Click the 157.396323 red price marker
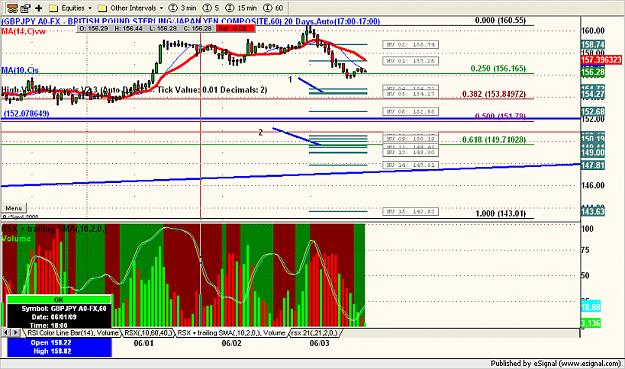Image resolution: width=625 pixels, height=369 pixels. point(601,60)
